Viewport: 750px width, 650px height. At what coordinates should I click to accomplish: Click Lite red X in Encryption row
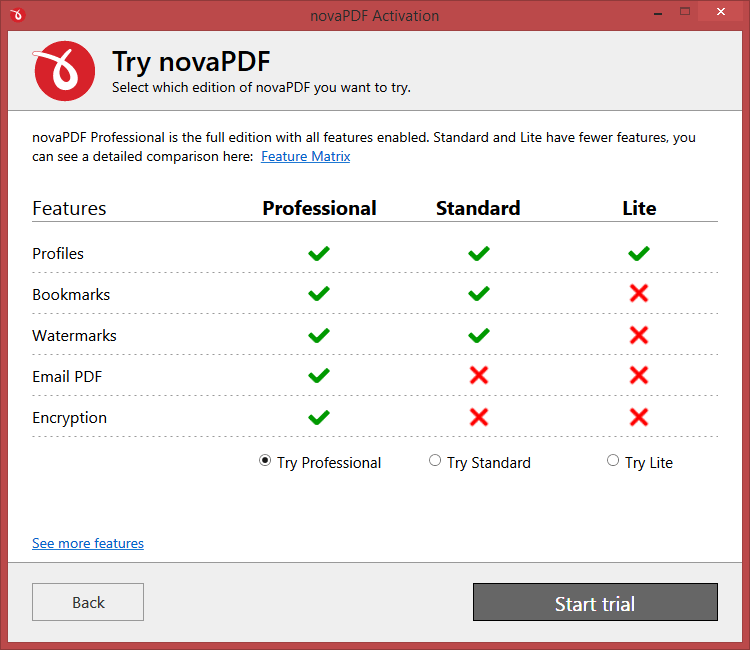click(x=639, y=418)
